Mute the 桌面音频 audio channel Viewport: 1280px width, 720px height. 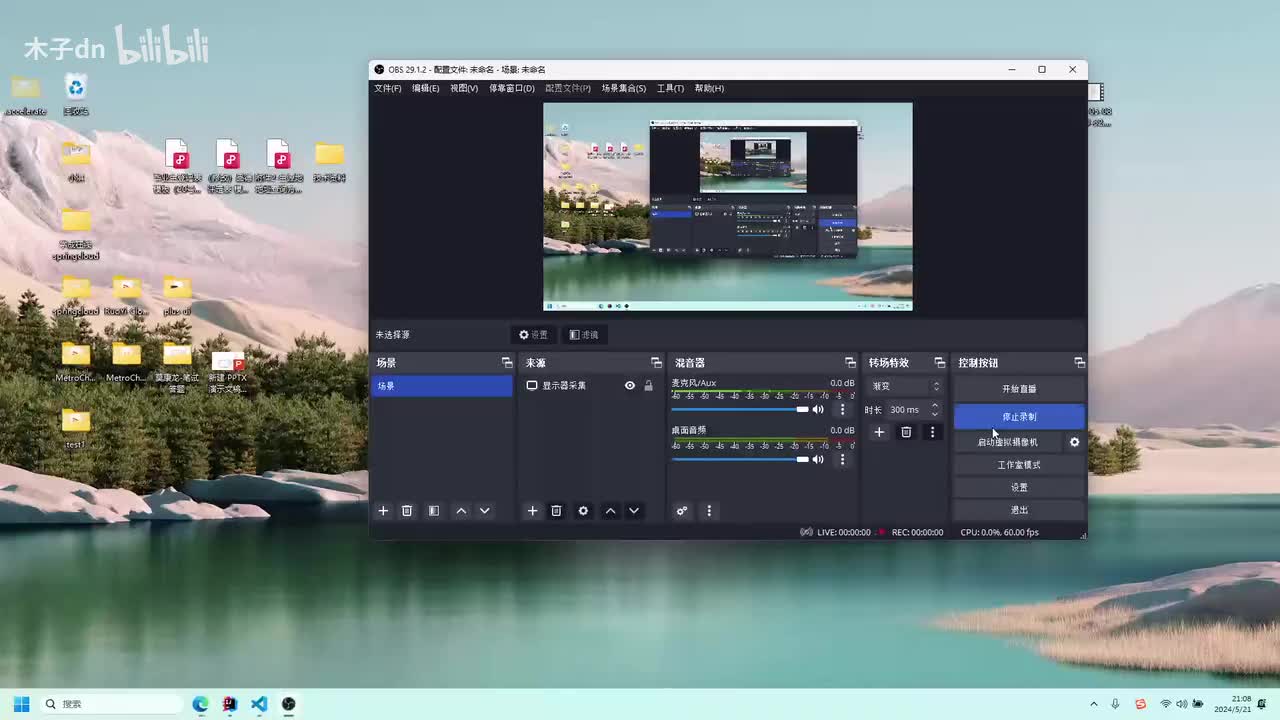pos(818,459)
